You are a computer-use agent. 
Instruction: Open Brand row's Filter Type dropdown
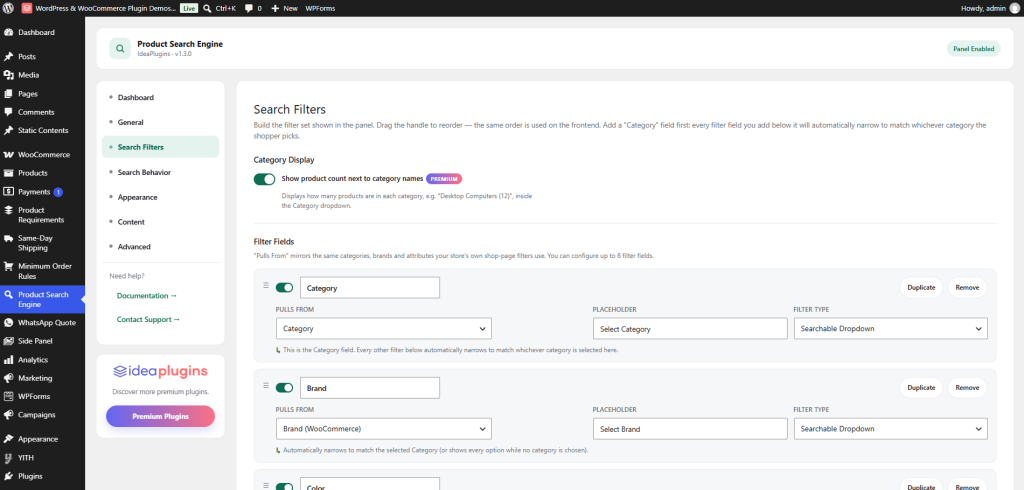[891, 429]
